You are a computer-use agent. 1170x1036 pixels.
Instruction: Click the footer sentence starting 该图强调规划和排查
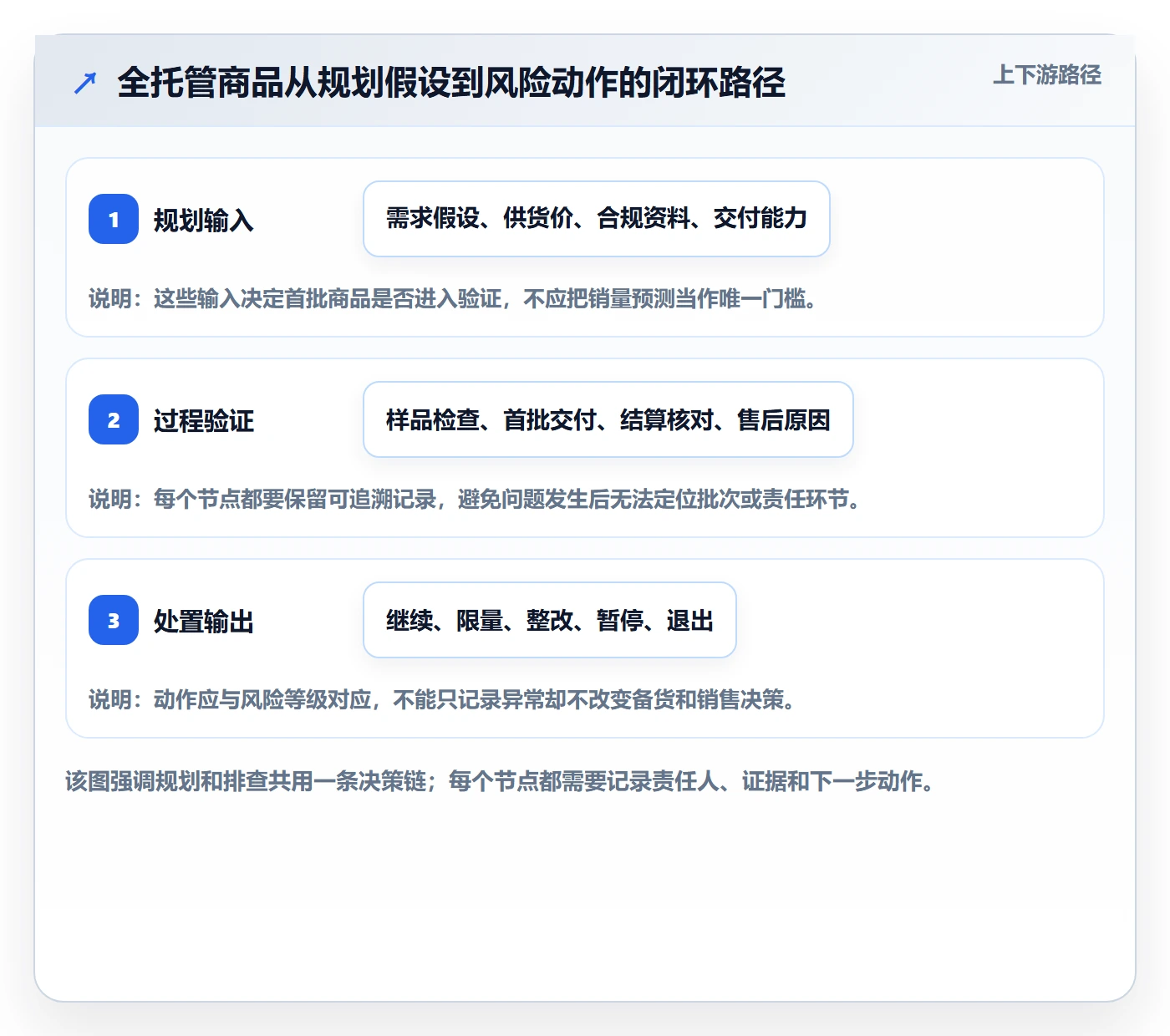pos(500,781)
